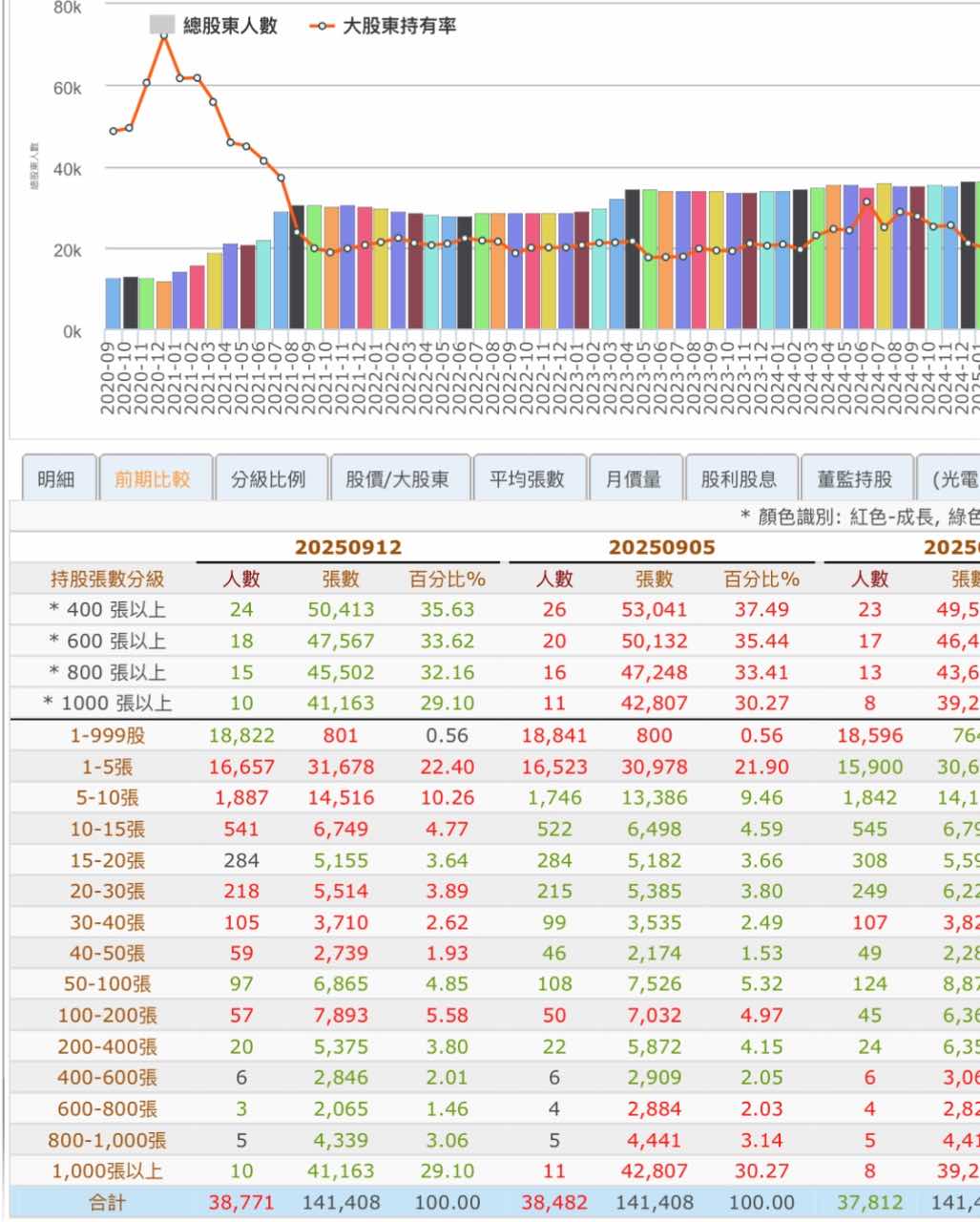Select the * 400 張以上 row label
This screenshot has height=1222, width=980.
108,609
